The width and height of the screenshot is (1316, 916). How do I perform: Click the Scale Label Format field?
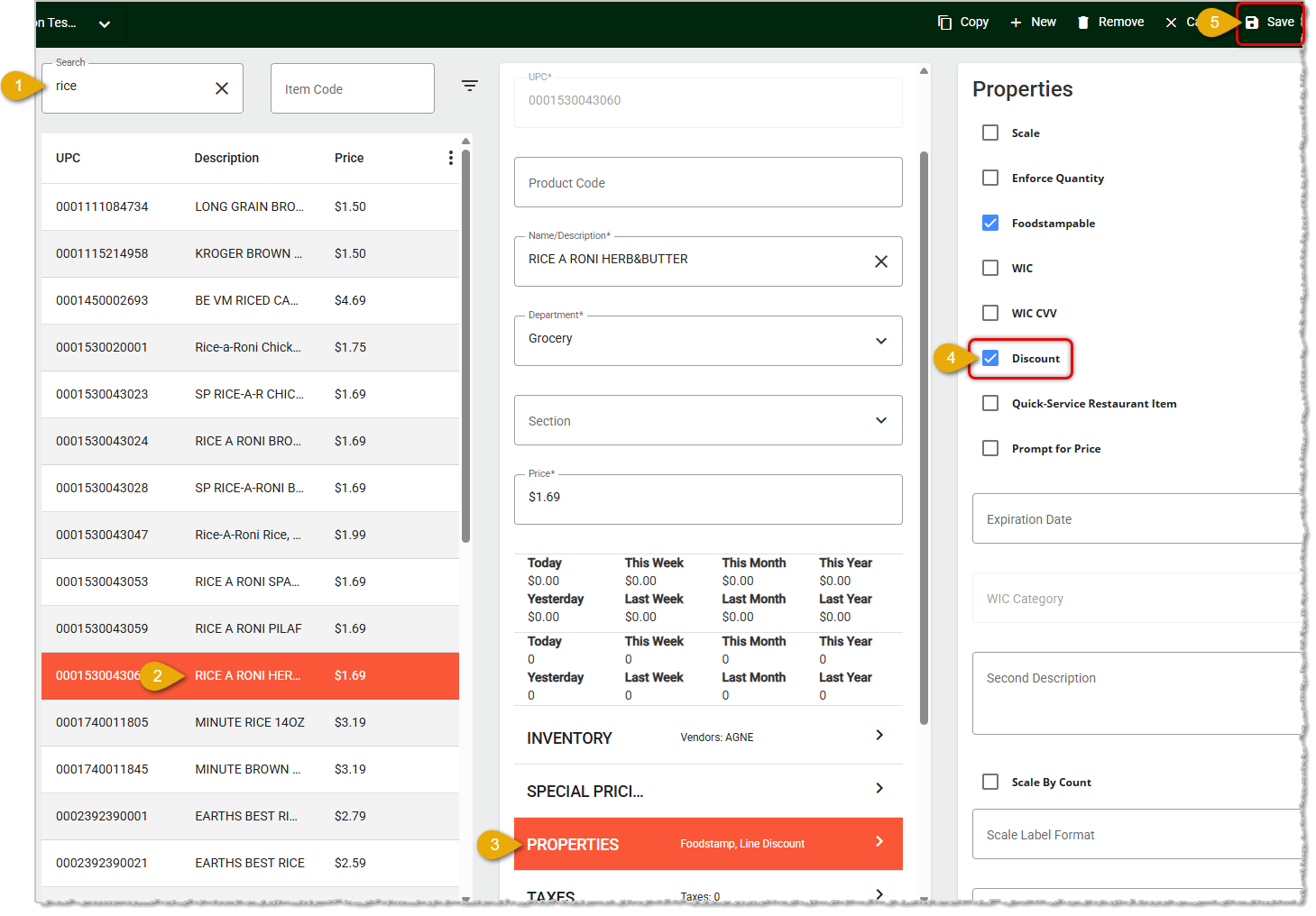[1137, 834]
